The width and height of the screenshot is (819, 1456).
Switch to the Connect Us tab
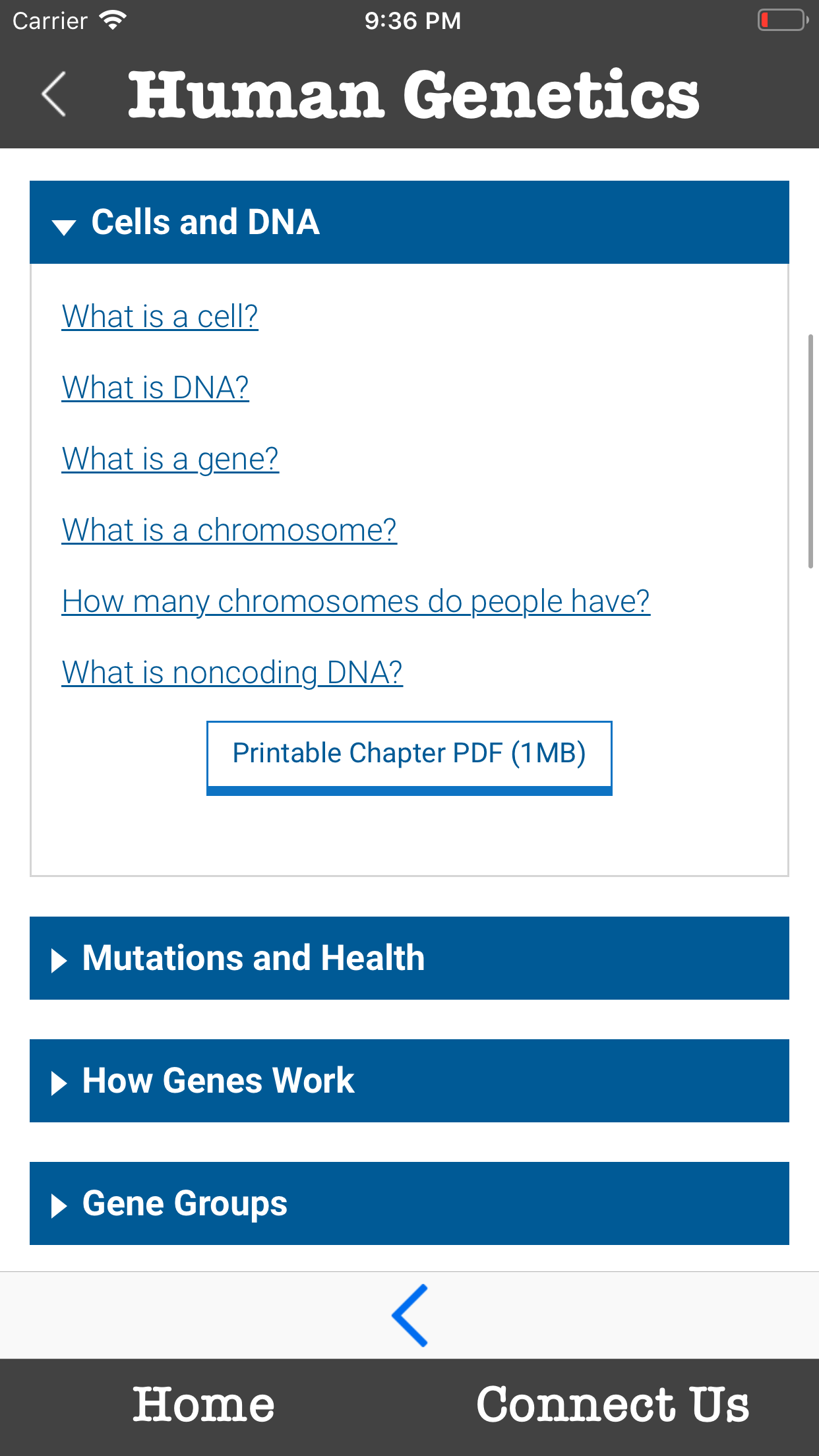tap(613, 1405)
